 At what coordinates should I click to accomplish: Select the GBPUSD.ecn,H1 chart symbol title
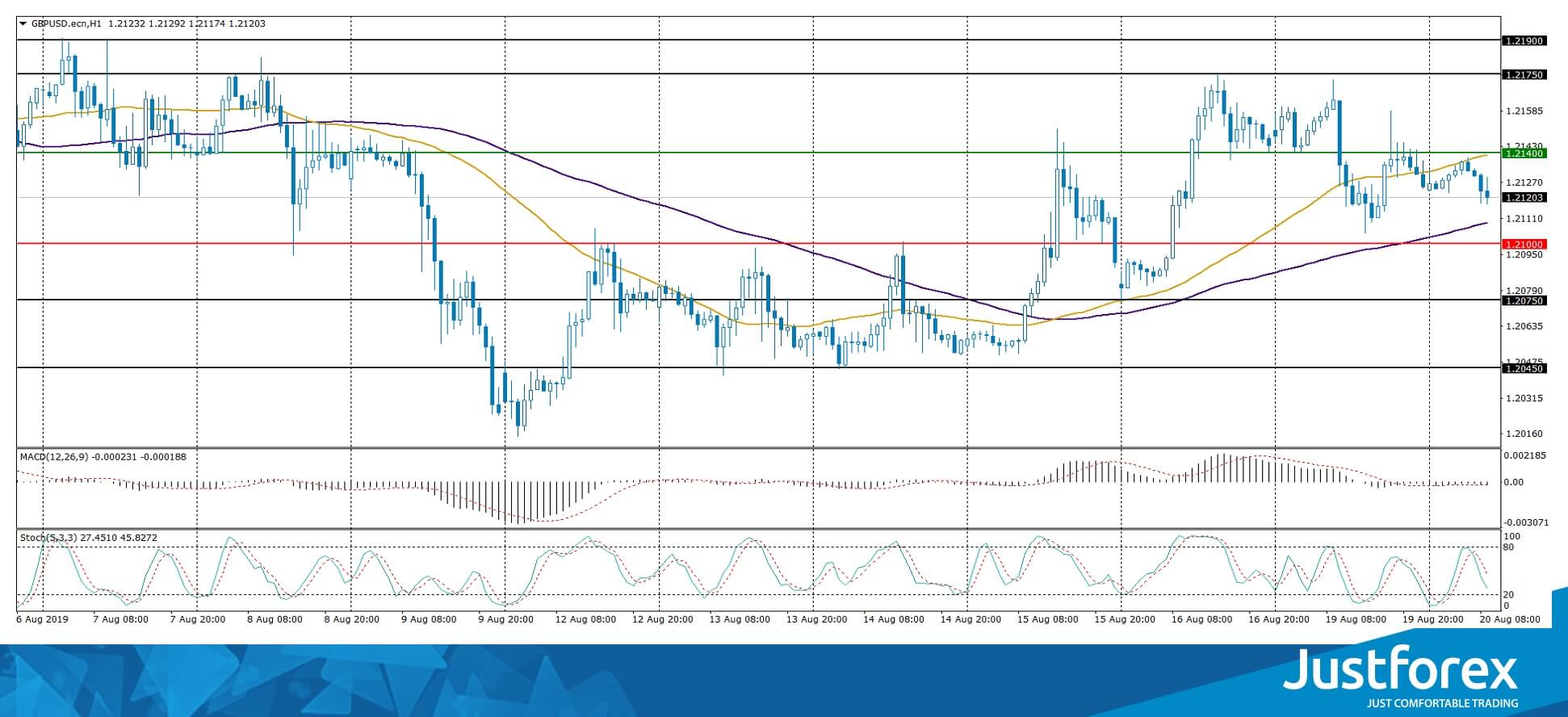(67, 24)
